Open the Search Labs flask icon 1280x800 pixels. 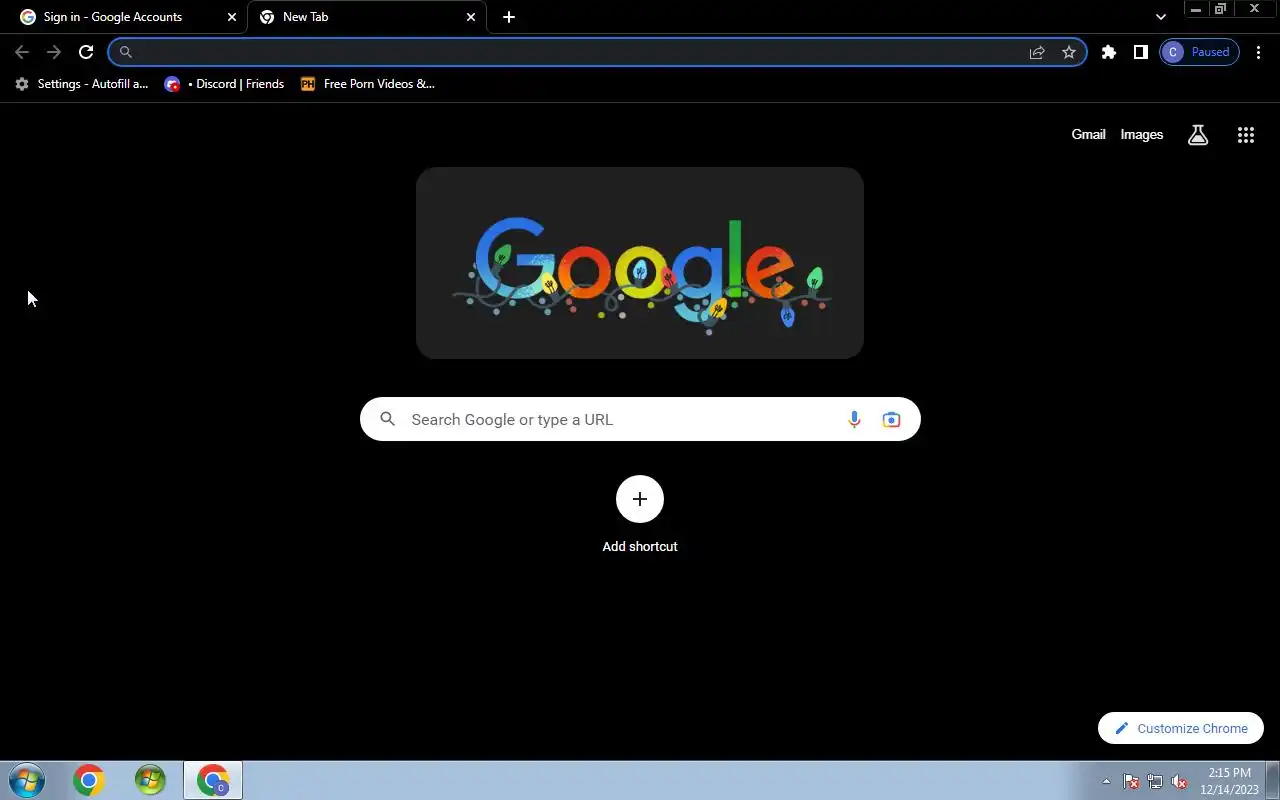pyautogui.click(x=1198, y=135)
